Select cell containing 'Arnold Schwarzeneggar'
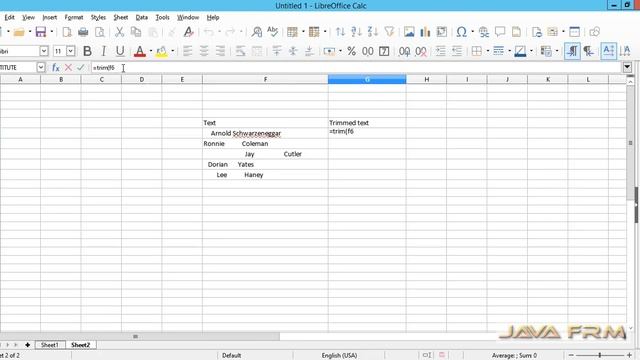 point(265,133)
